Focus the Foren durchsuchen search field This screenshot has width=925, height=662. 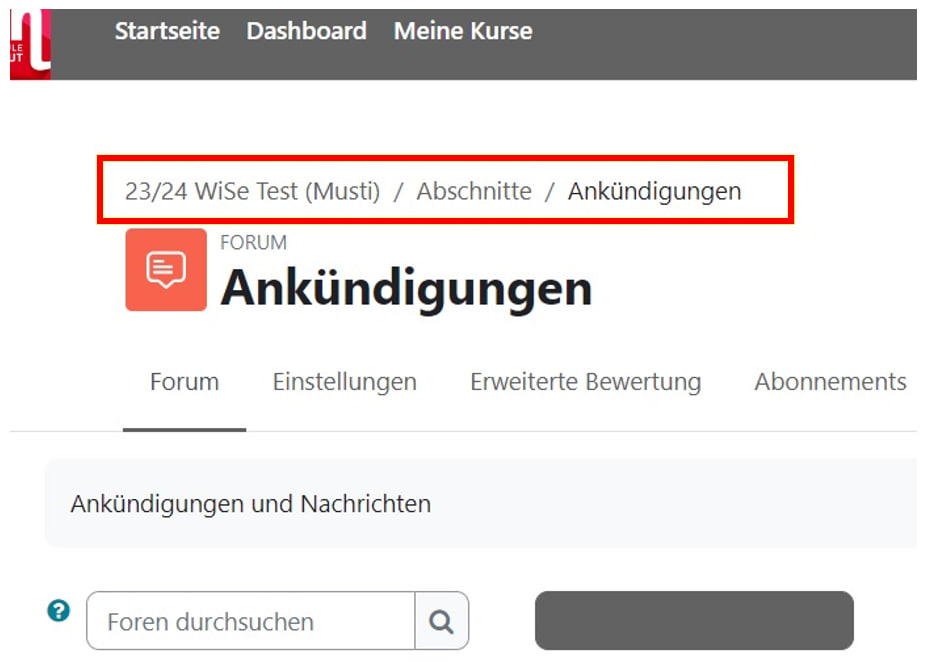(250, 621)
